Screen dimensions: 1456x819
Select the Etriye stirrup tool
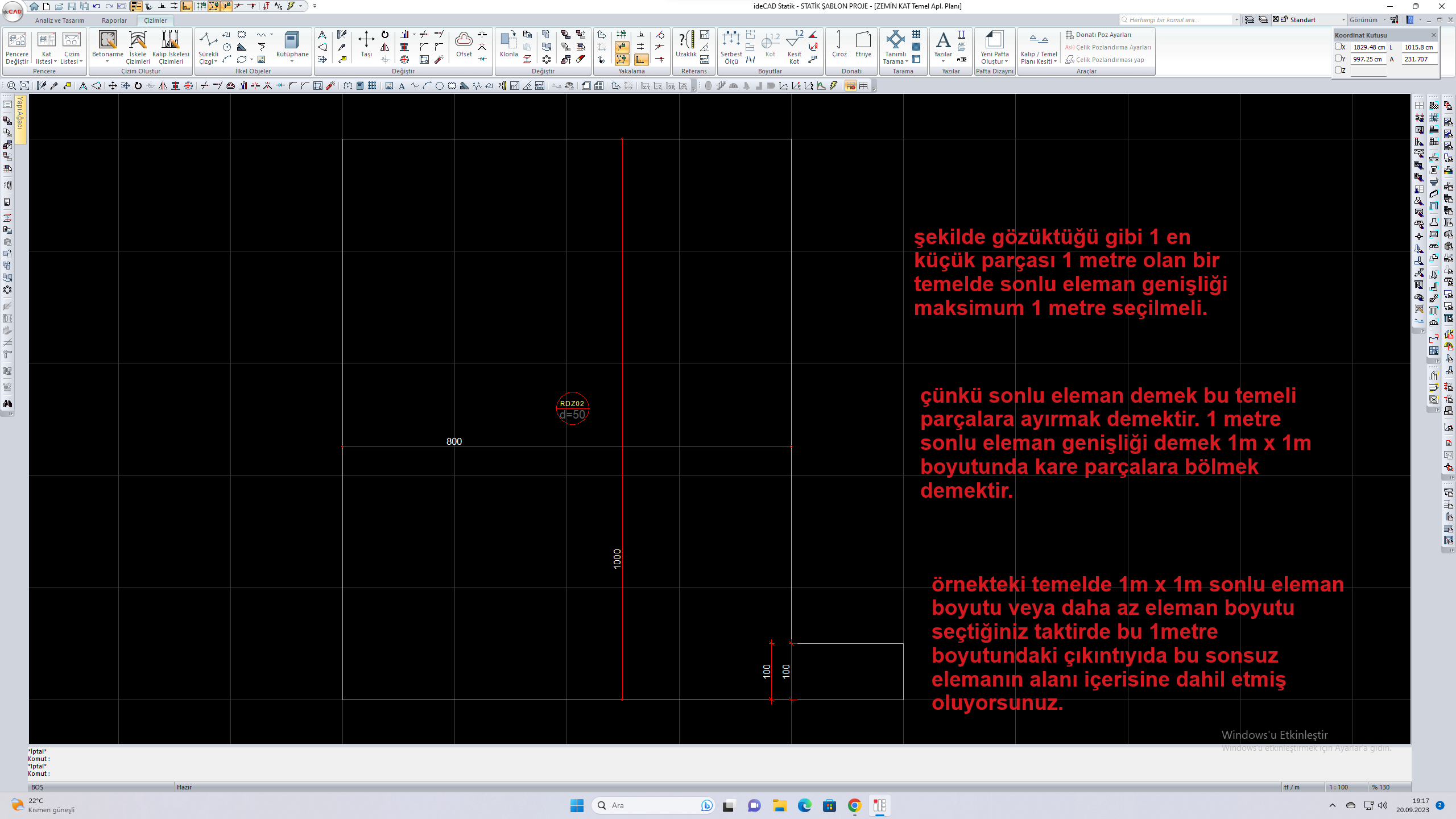863,44
